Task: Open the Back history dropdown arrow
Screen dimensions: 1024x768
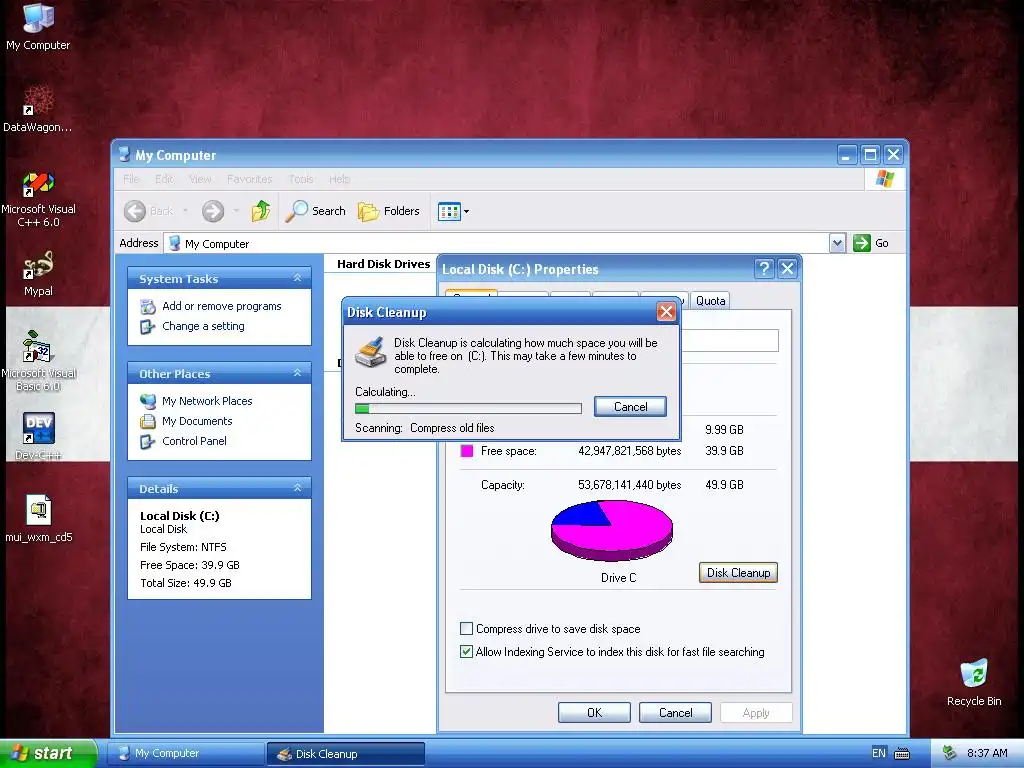Action: pos(185,211)
